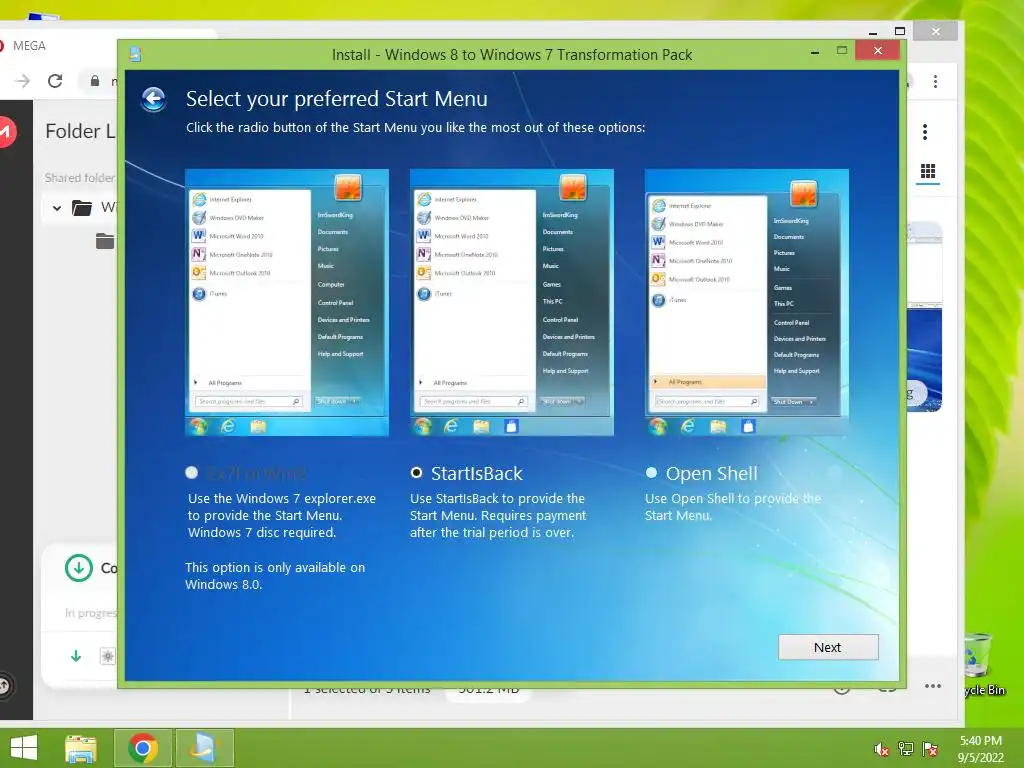This screenshot has width=1024, height=768.
Task: Select the StartIsBack radio button
Action: [416, 472]
